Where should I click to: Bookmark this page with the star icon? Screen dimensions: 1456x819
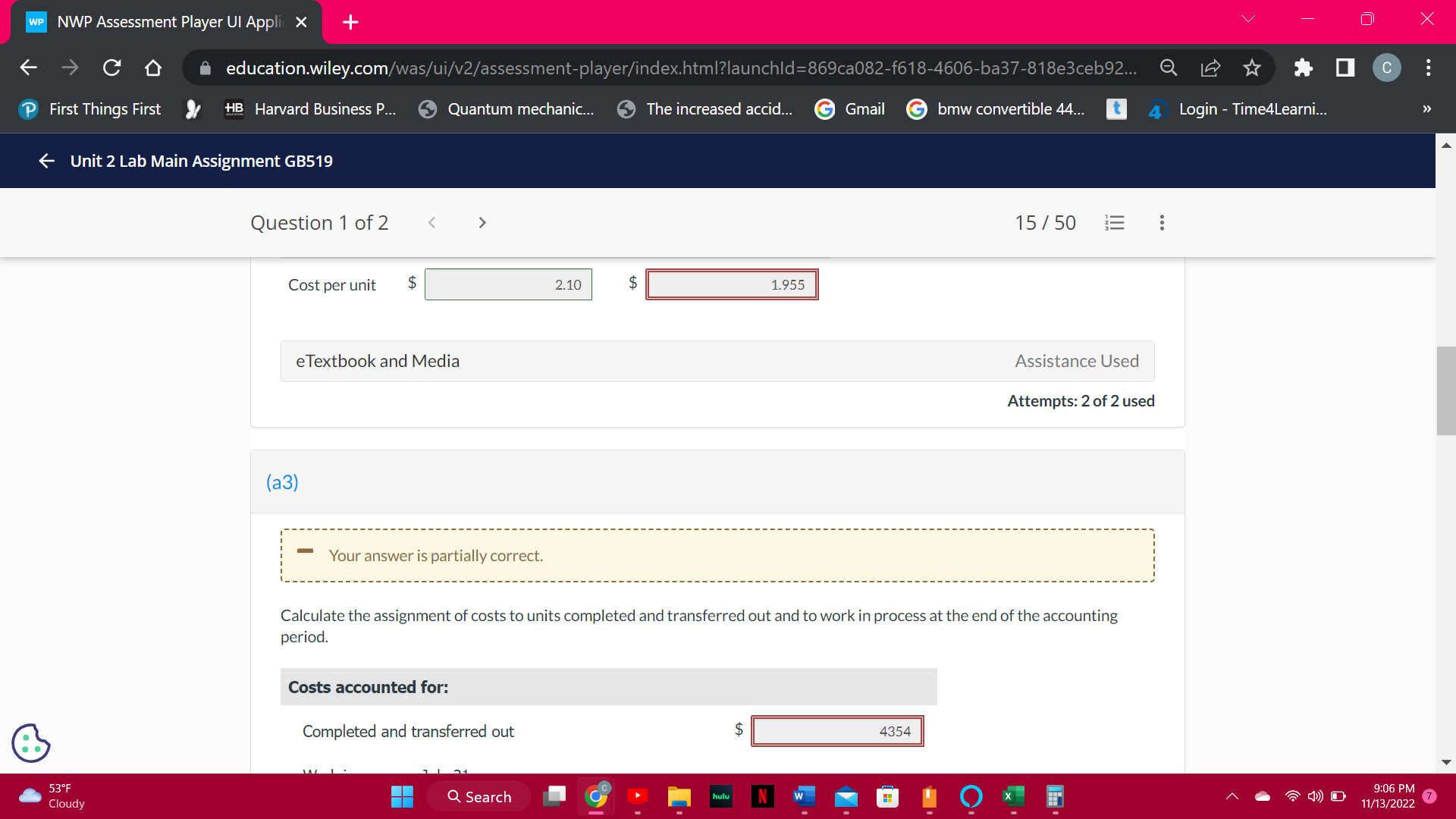1252,68
